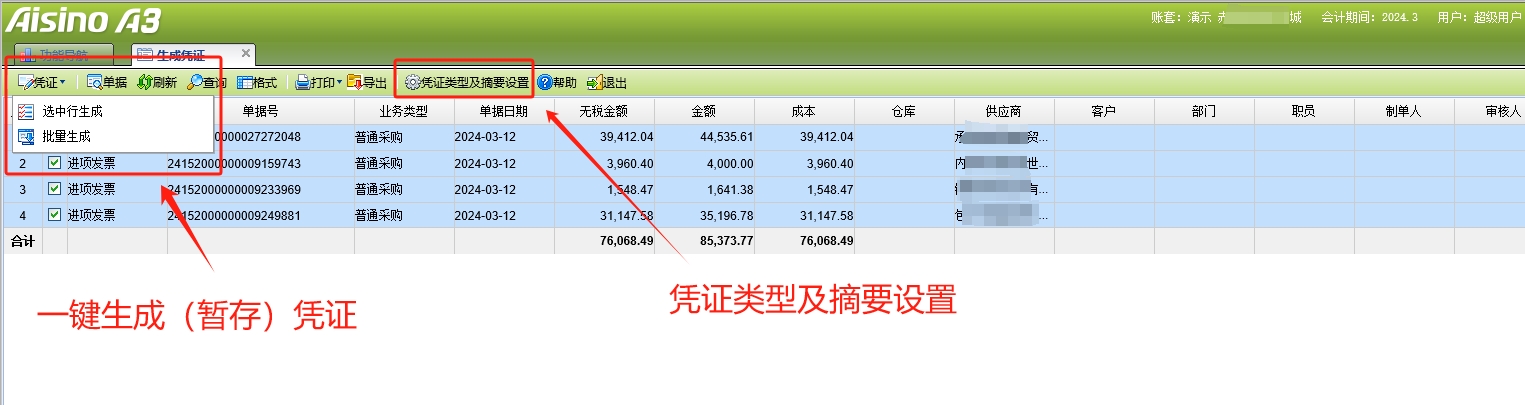Click 无税金额 column header

[x=604, y=111]
